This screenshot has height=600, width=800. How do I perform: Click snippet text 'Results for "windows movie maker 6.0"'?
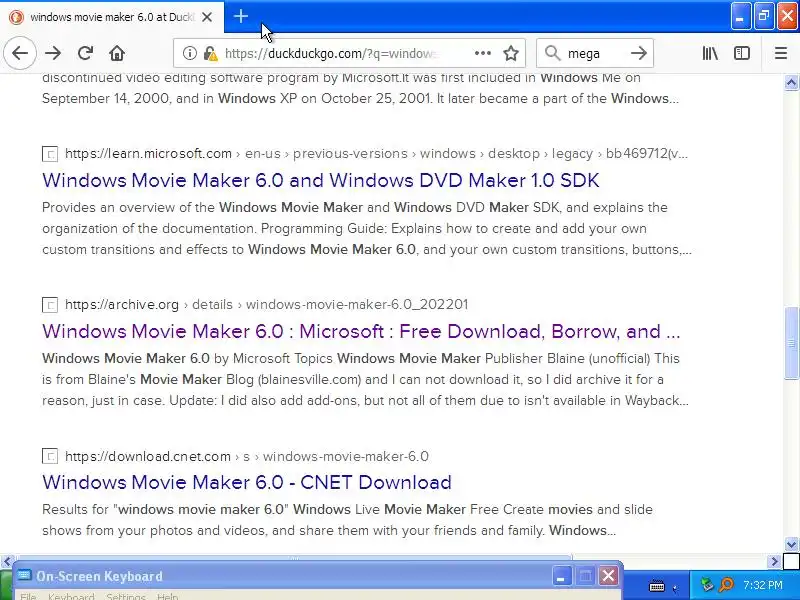165,510
